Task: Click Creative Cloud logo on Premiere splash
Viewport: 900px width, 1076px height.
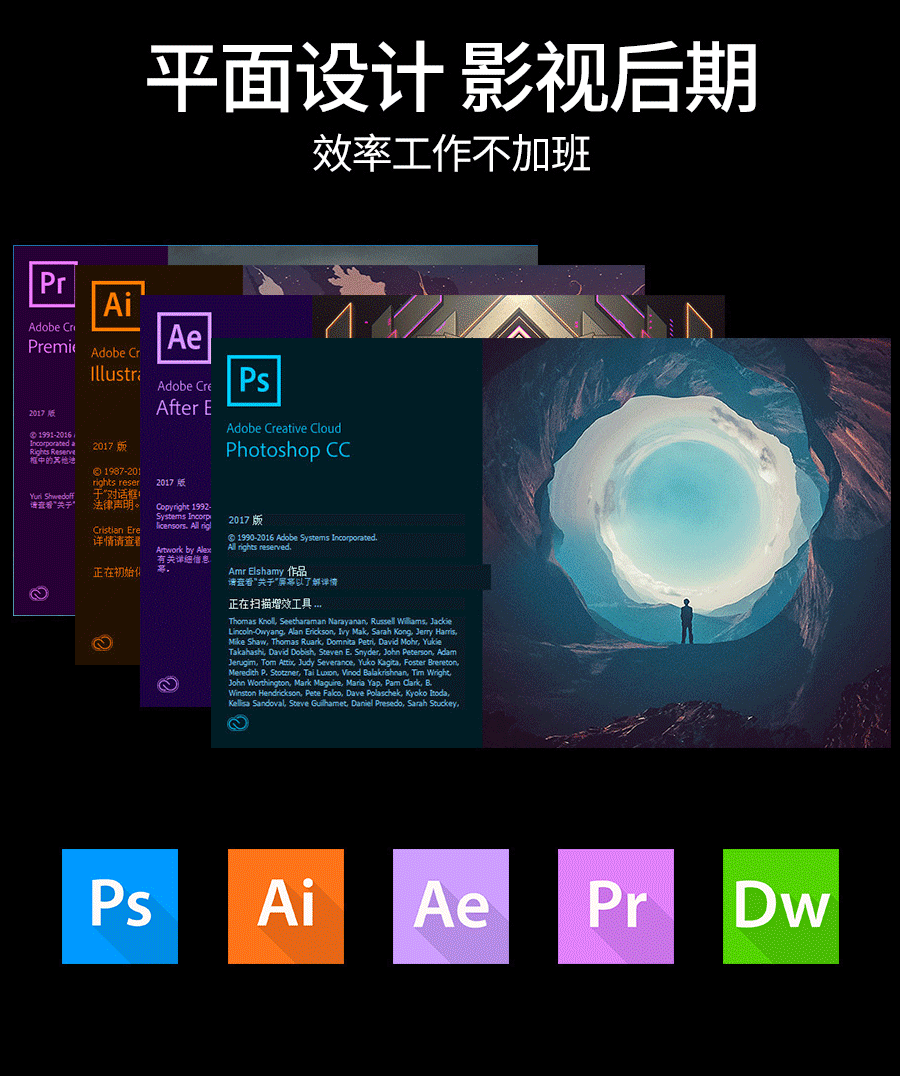Action: (39, 594)
